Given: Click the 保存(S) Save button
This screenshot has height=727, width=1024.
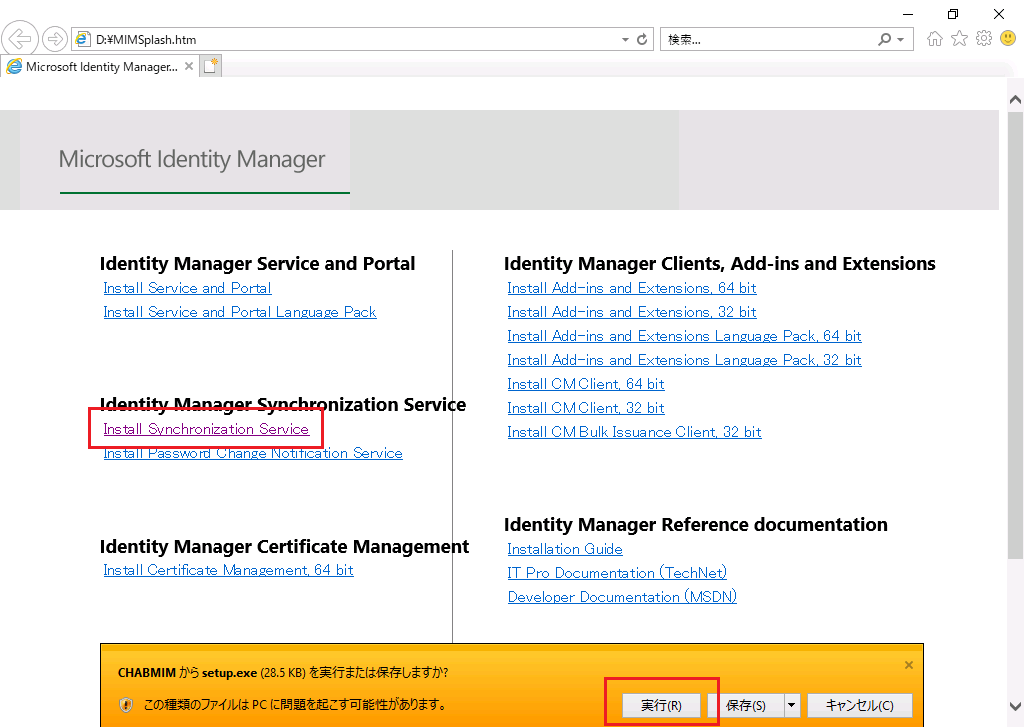Looking at the screenshot, I should click(746, 705).
